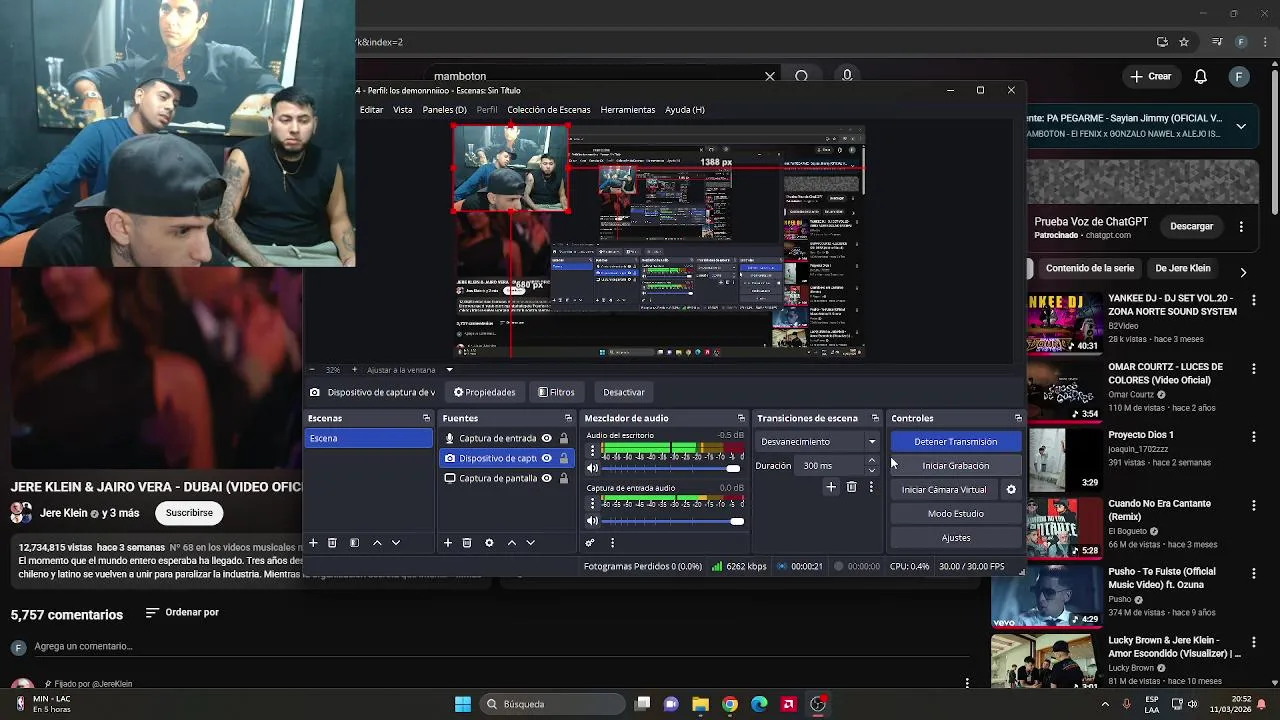Add a transition with the plus icon under Duración
1280x720 pixels.
830,487
